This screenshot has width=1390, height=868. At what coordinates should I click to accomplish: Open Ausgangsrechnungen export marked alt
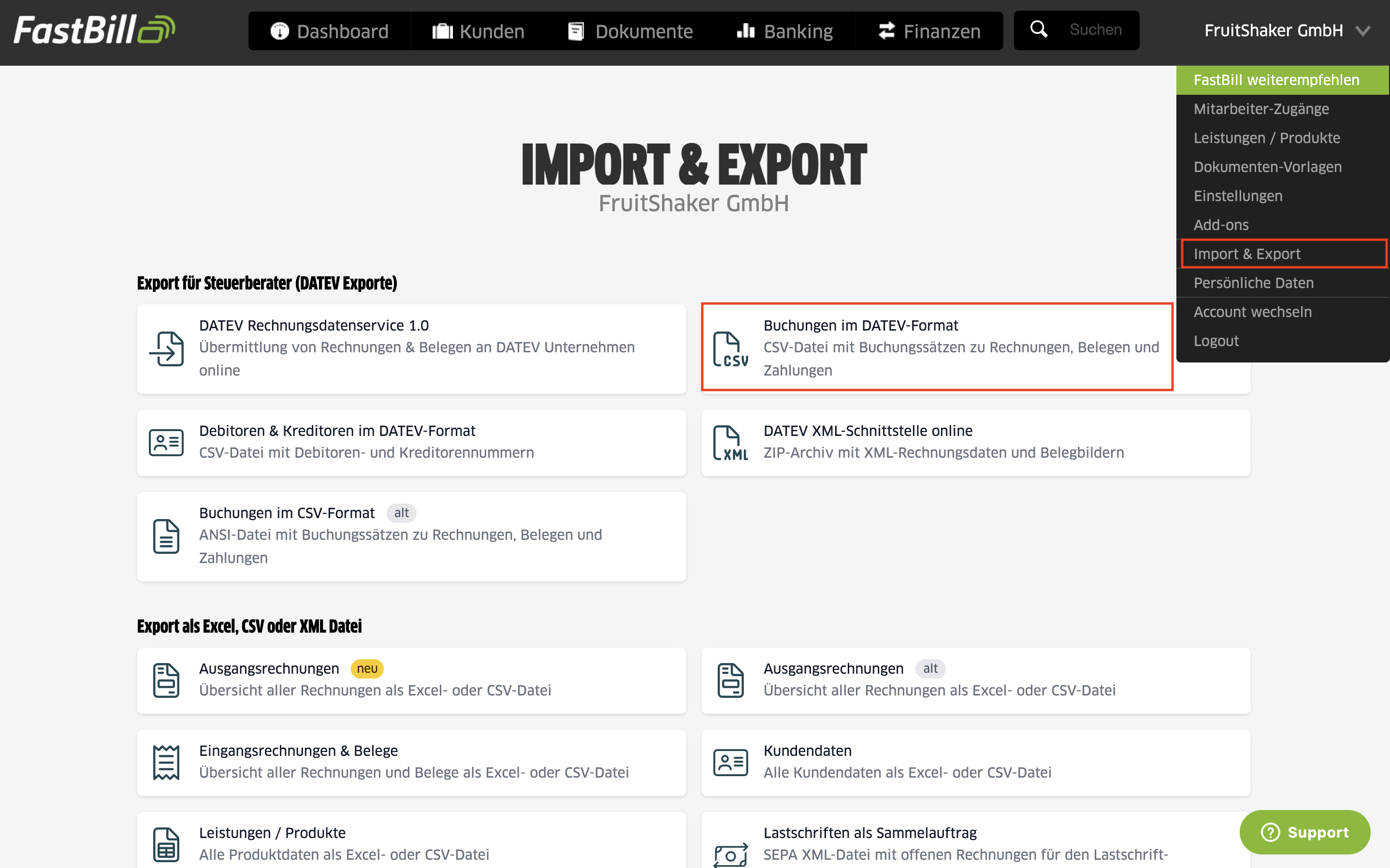coord(976,680)
